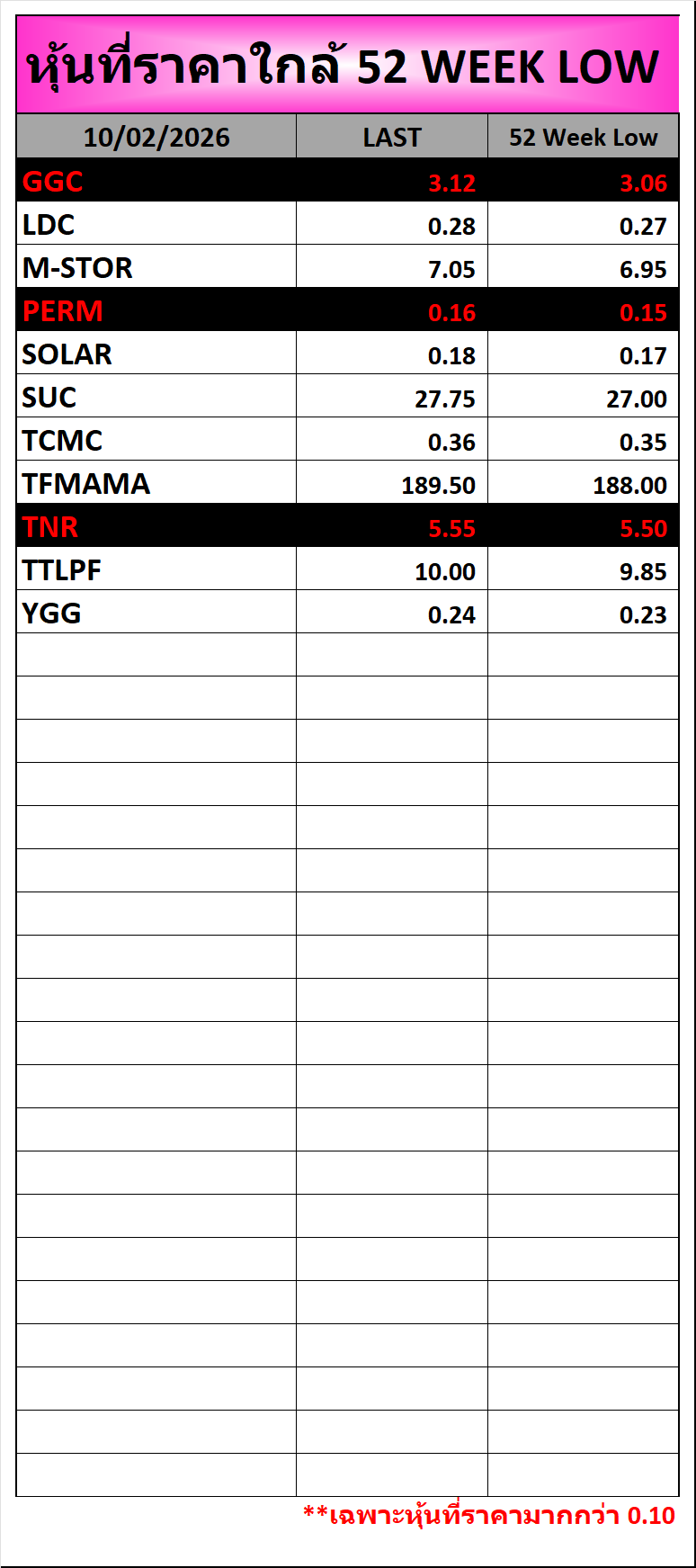Select the LDC ticker row label
This screenshot has height=1568, width=696.
point(49,225)
